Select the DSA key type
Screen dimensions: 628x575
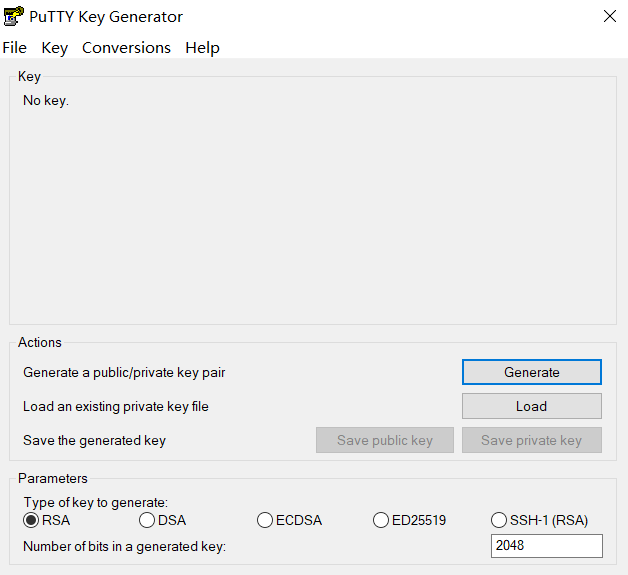[x=163, y=520]
